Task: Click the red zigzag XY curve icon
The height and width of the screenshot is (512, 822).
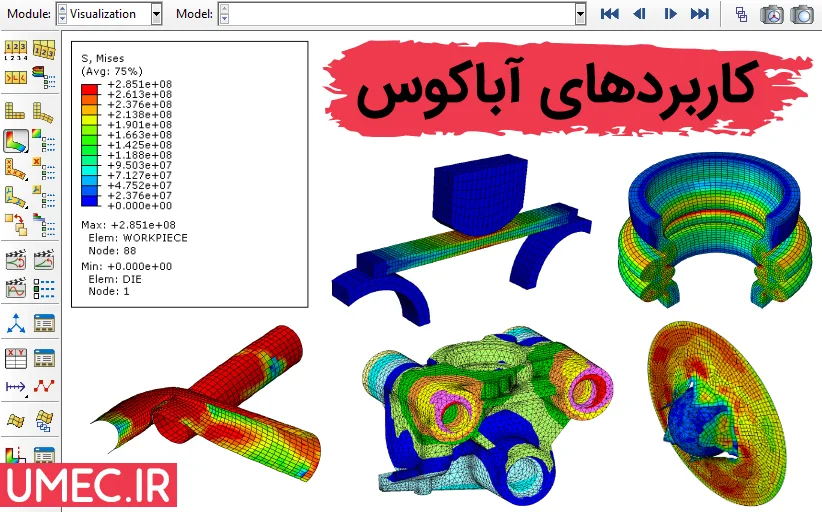Action: click(44, 387)
